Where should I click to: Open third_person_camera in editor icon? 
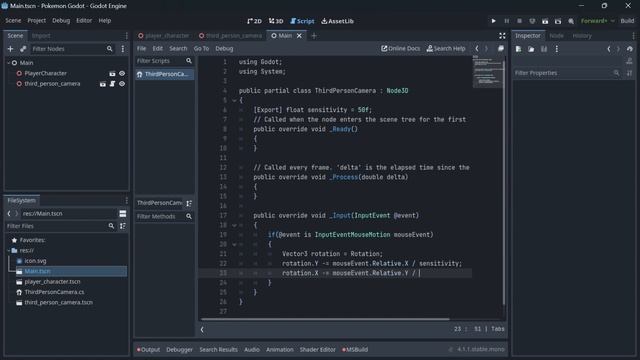[103, 84]
